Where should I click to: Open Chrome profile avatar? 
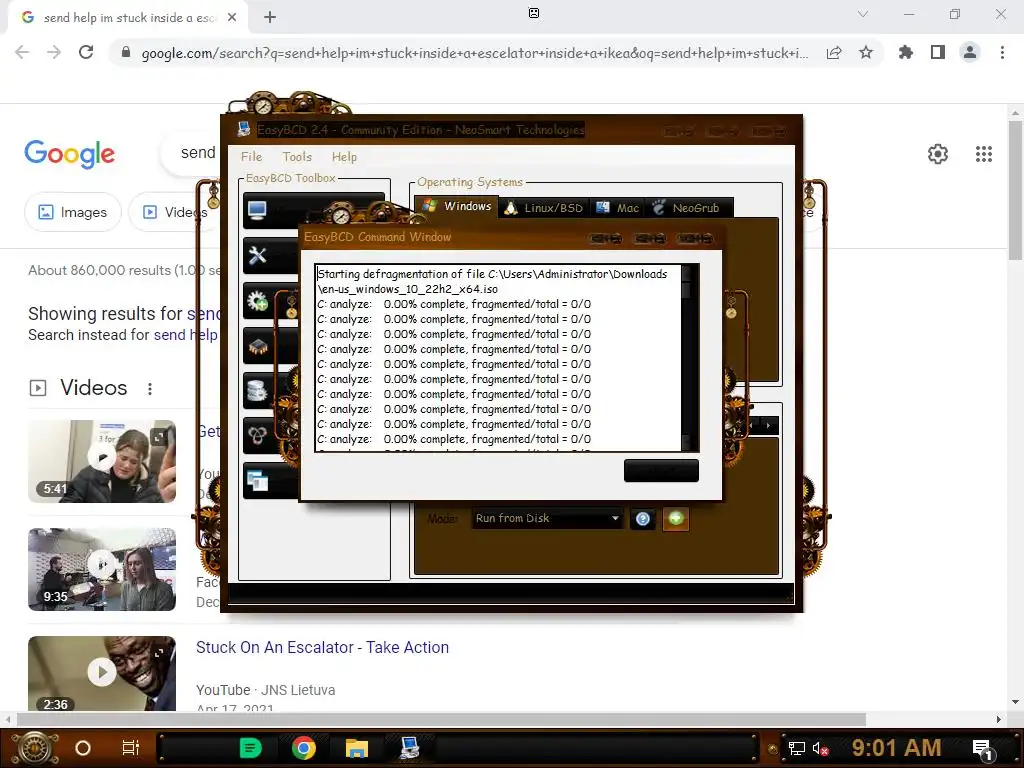pyautogui.click(x=970, y=52)
